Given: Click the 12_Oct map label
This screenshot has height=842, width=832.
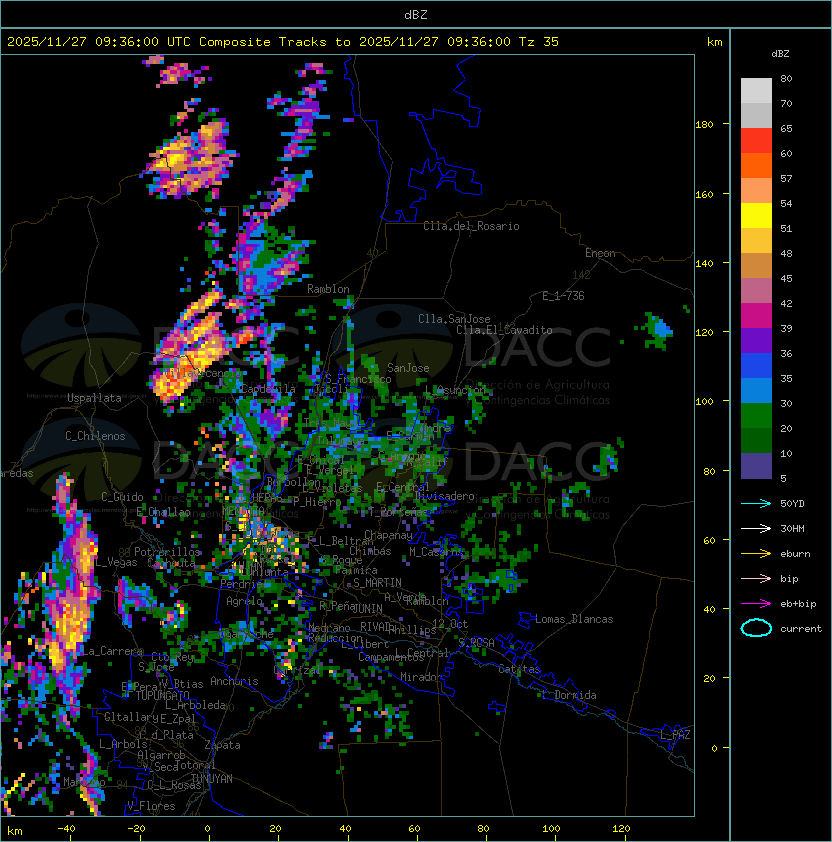Looking at the screenshot, I should tap(450, 624).
